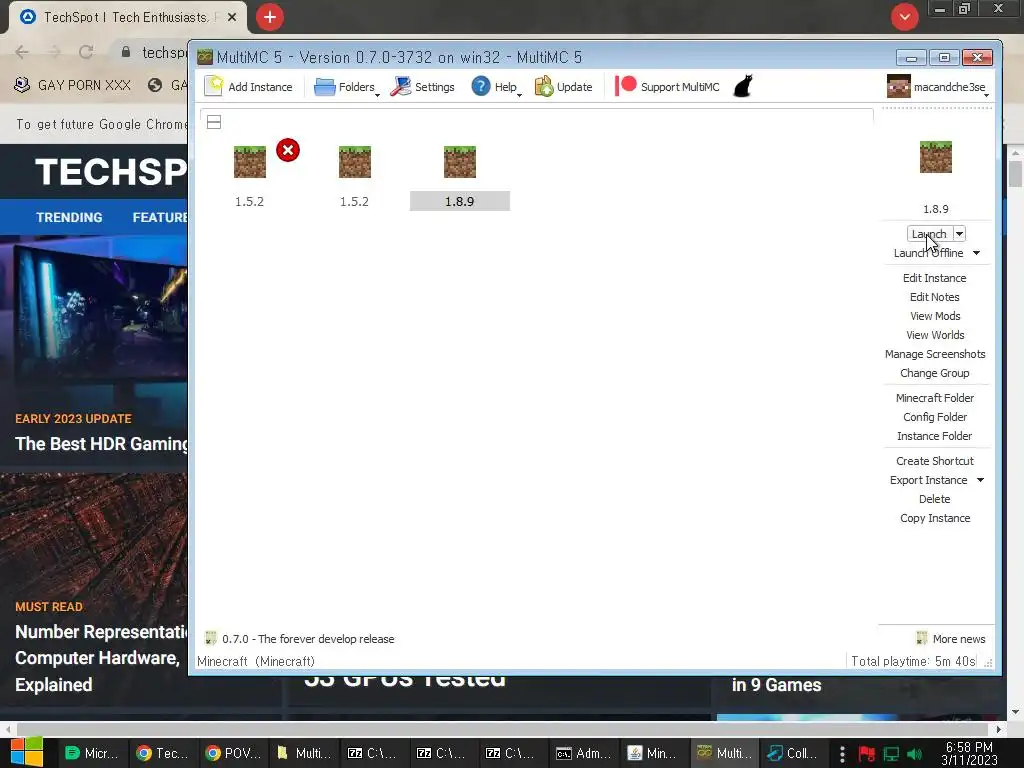Click the Update toolbar button

tap(563, 87)
